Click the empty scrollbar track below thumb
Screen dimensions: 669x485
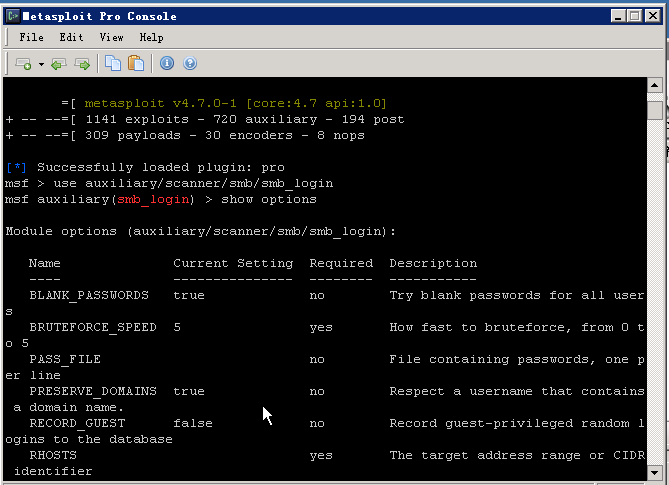pos(654,292)
